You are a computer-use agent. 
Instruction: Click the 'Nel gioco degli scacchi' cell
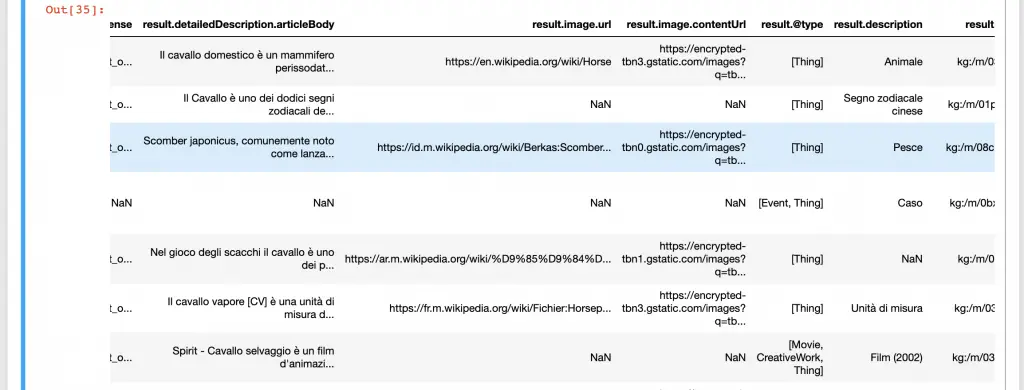(x=242, y=259)
